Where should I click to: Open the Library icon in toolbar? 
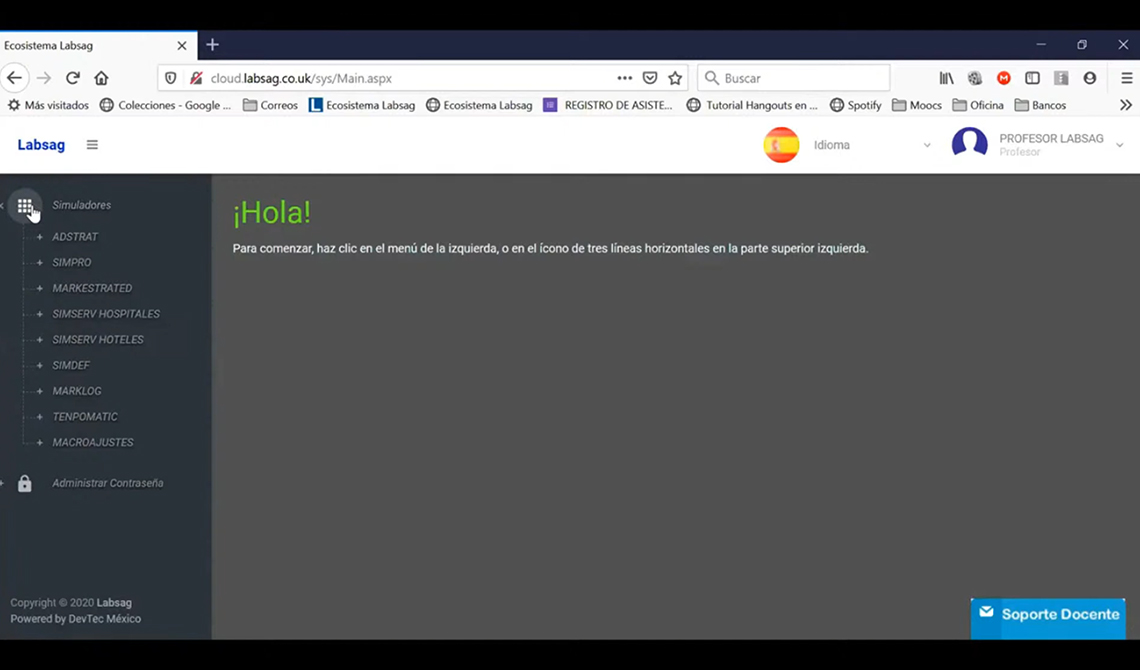(947, 78)
